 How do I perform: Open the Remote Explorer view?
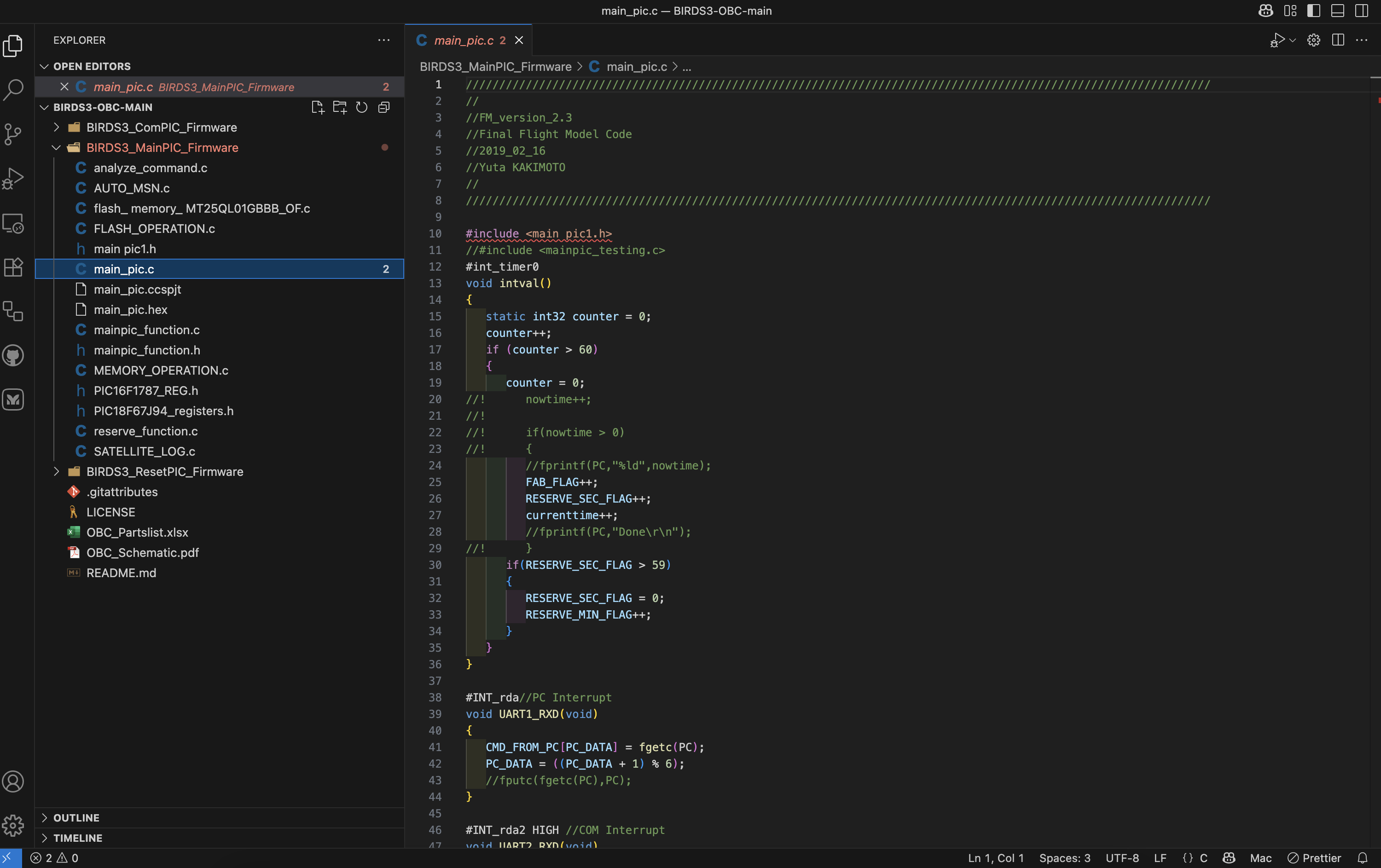pyautogui.click(x=13, y=223)
